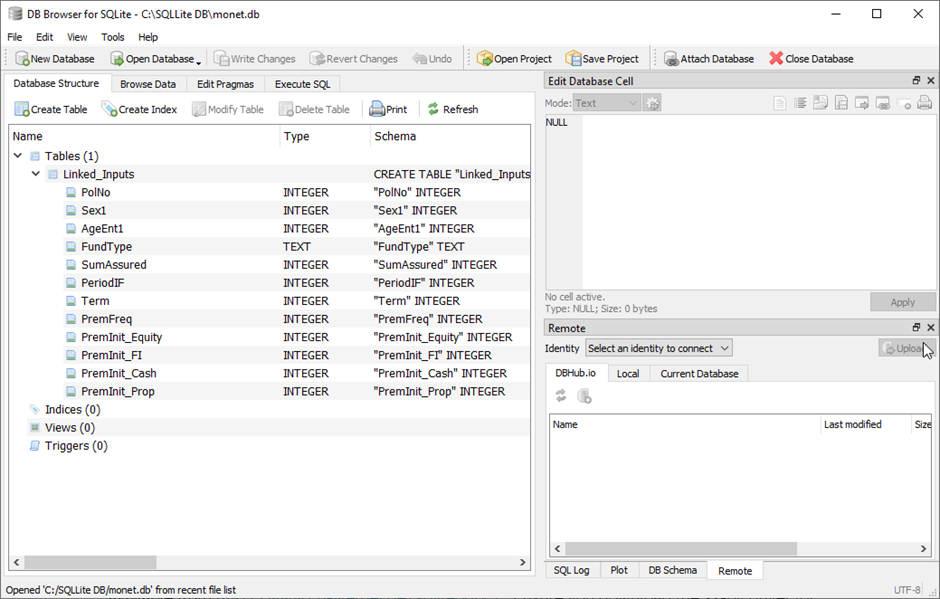The width and height of the screenshot is (940, 599).
Task: Click the Open Project icon
Action: pos(484,59)
